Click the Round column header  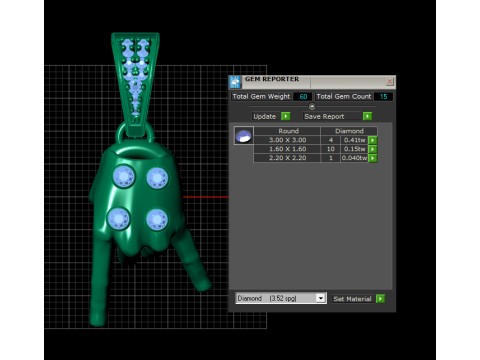click(x=287, y=131)
